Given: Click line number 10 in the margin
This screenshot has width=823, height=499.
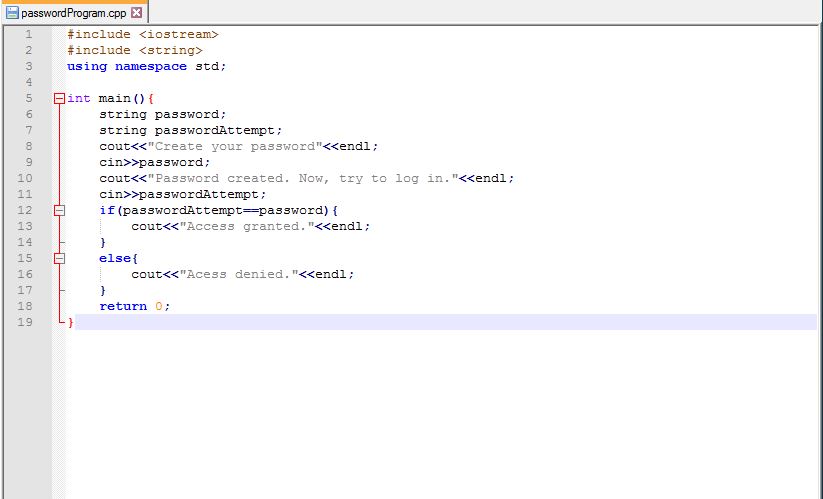Looking at the screenshot, I should click(x=25, y=178).
